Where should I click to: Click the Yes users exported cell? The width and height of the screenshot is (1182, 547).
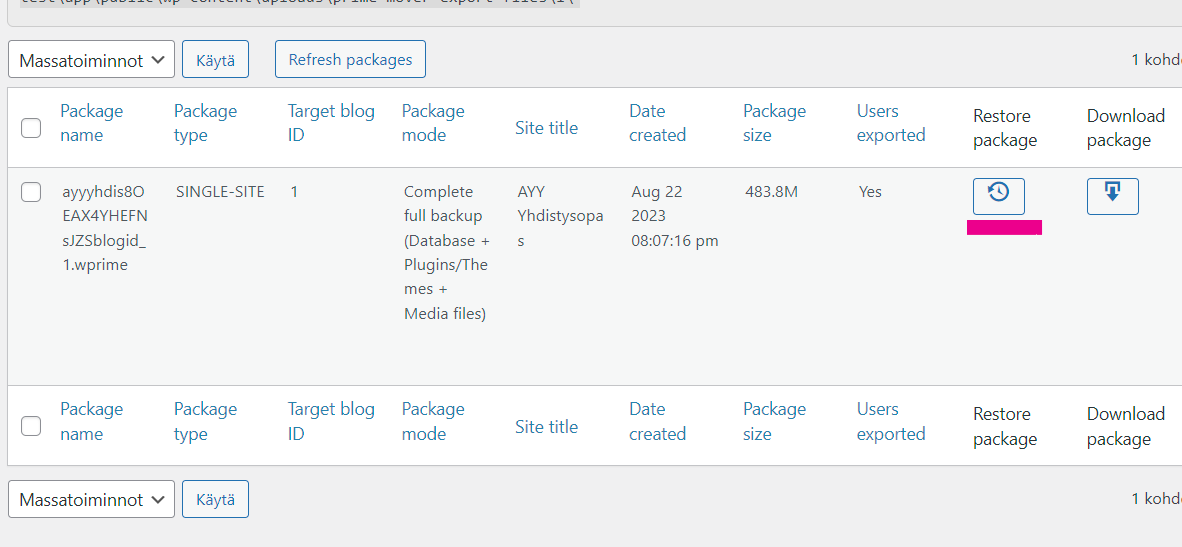click(870, 192)
